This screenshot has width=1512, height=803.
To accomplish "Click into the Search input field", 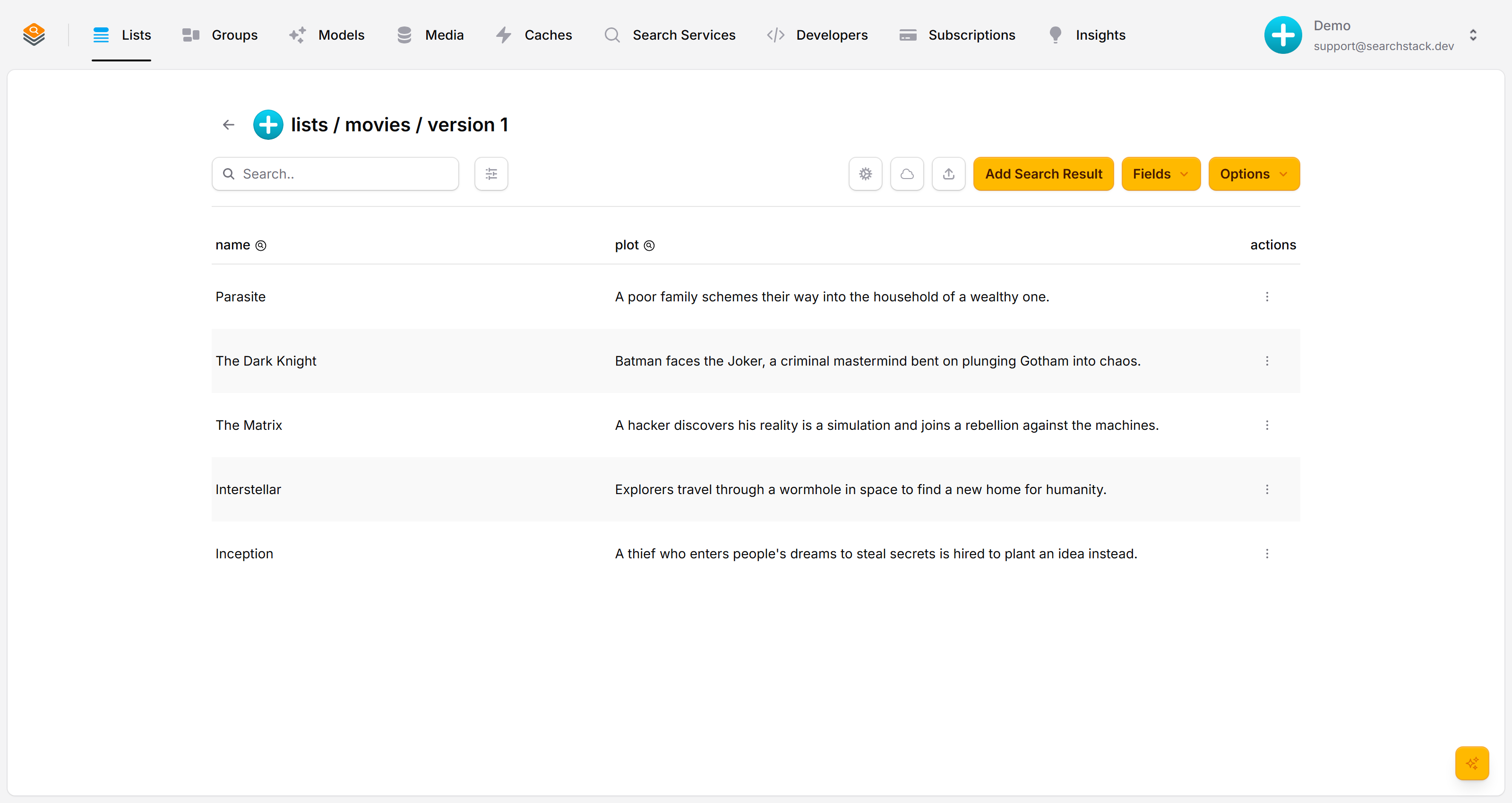I will (x=335, y=174).
